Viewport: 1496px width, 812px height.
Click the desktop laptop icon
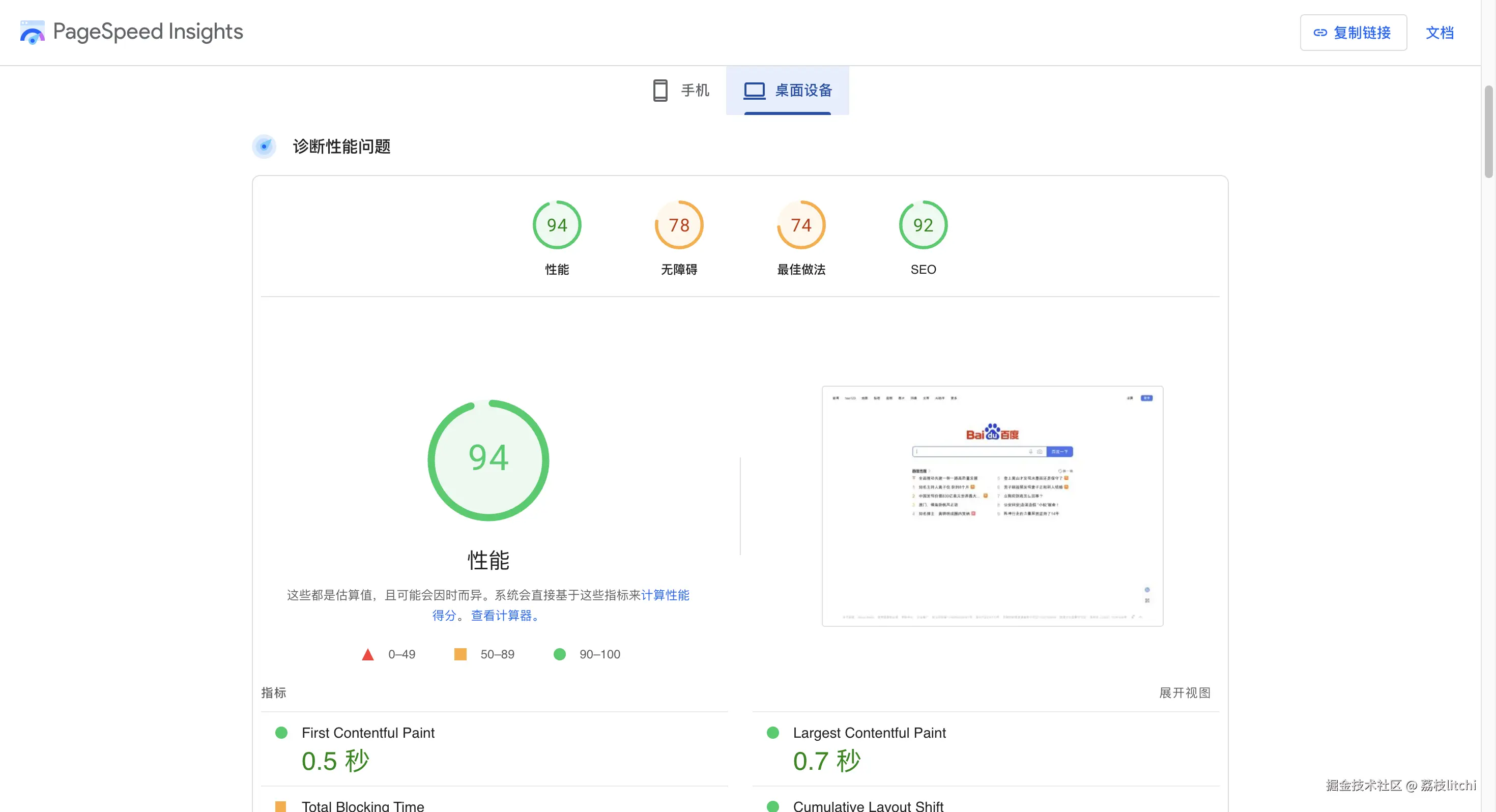click(755, 91)
